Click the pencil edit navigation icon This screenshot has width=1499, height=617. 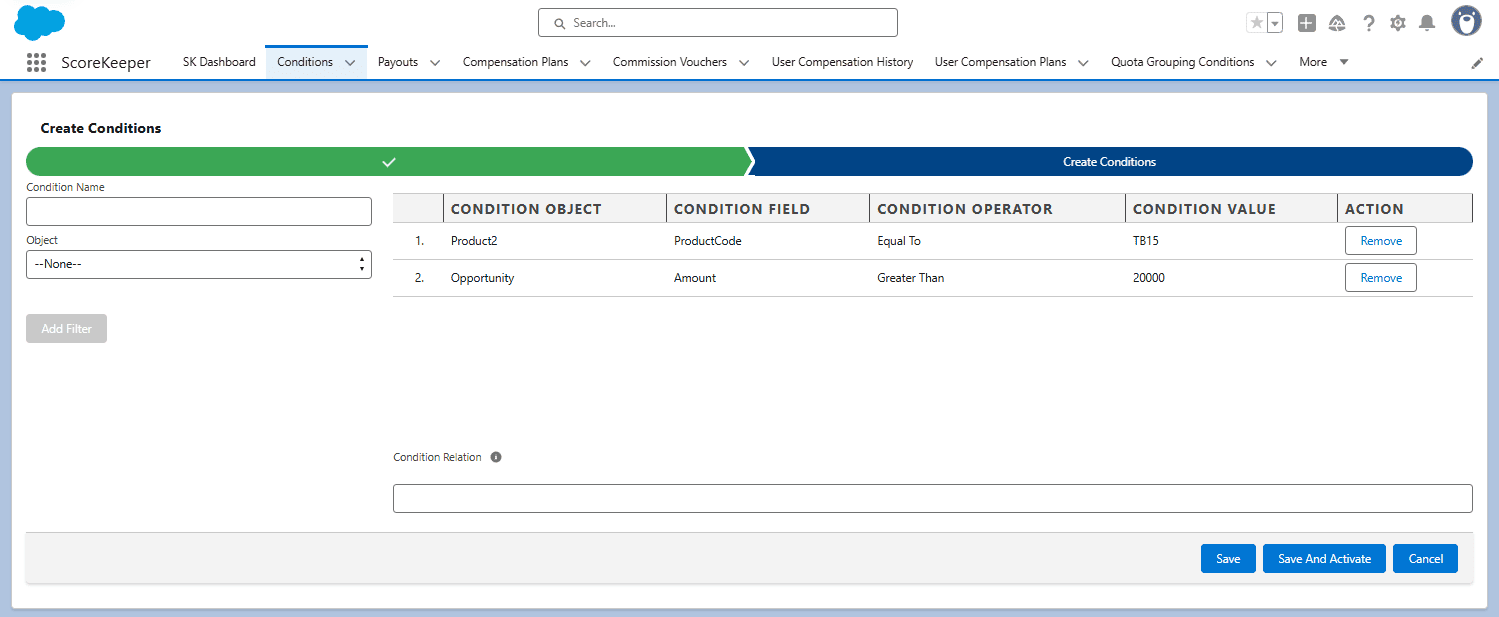pos(1477,62)
